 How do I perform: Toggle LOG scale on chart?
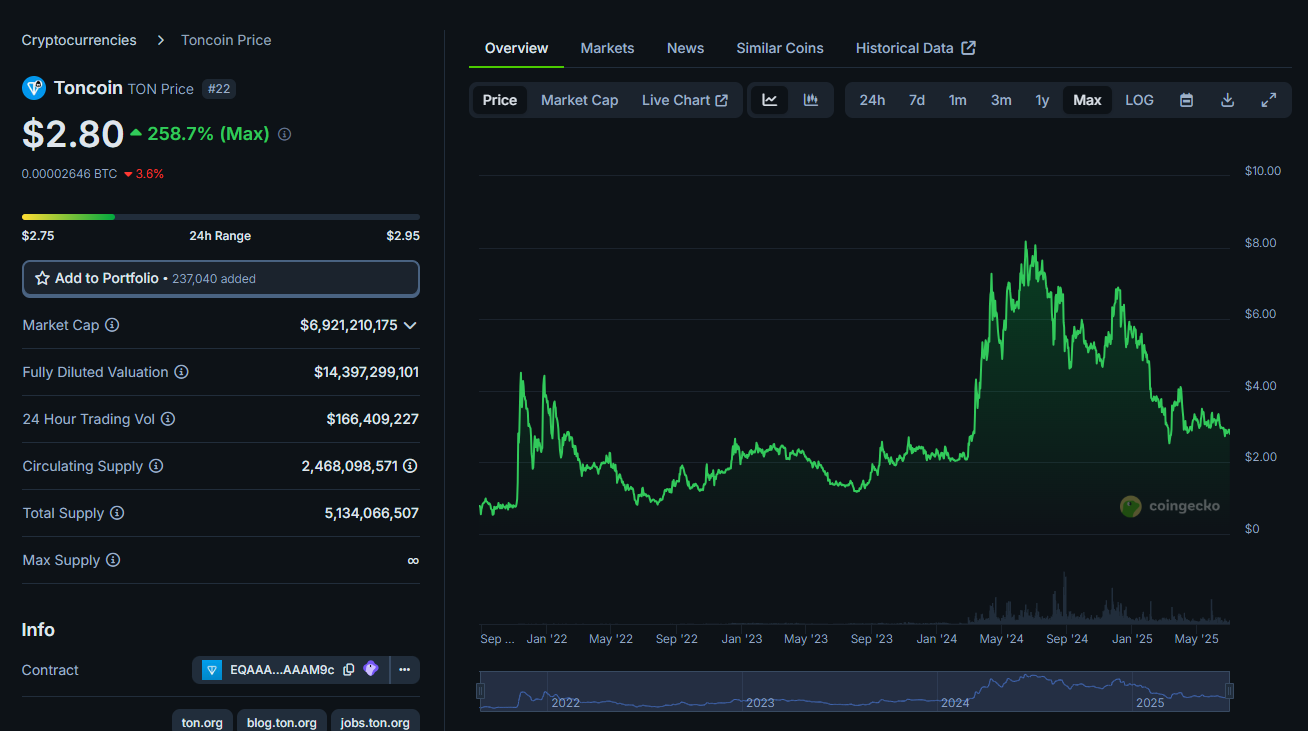point(1139,100)
